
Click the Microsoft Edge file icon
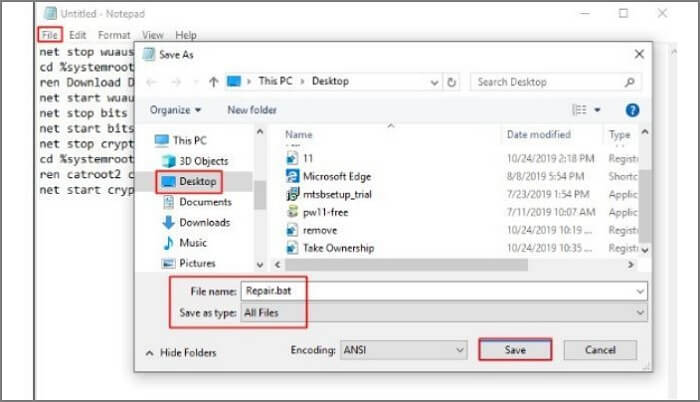(x=292, y=176)
